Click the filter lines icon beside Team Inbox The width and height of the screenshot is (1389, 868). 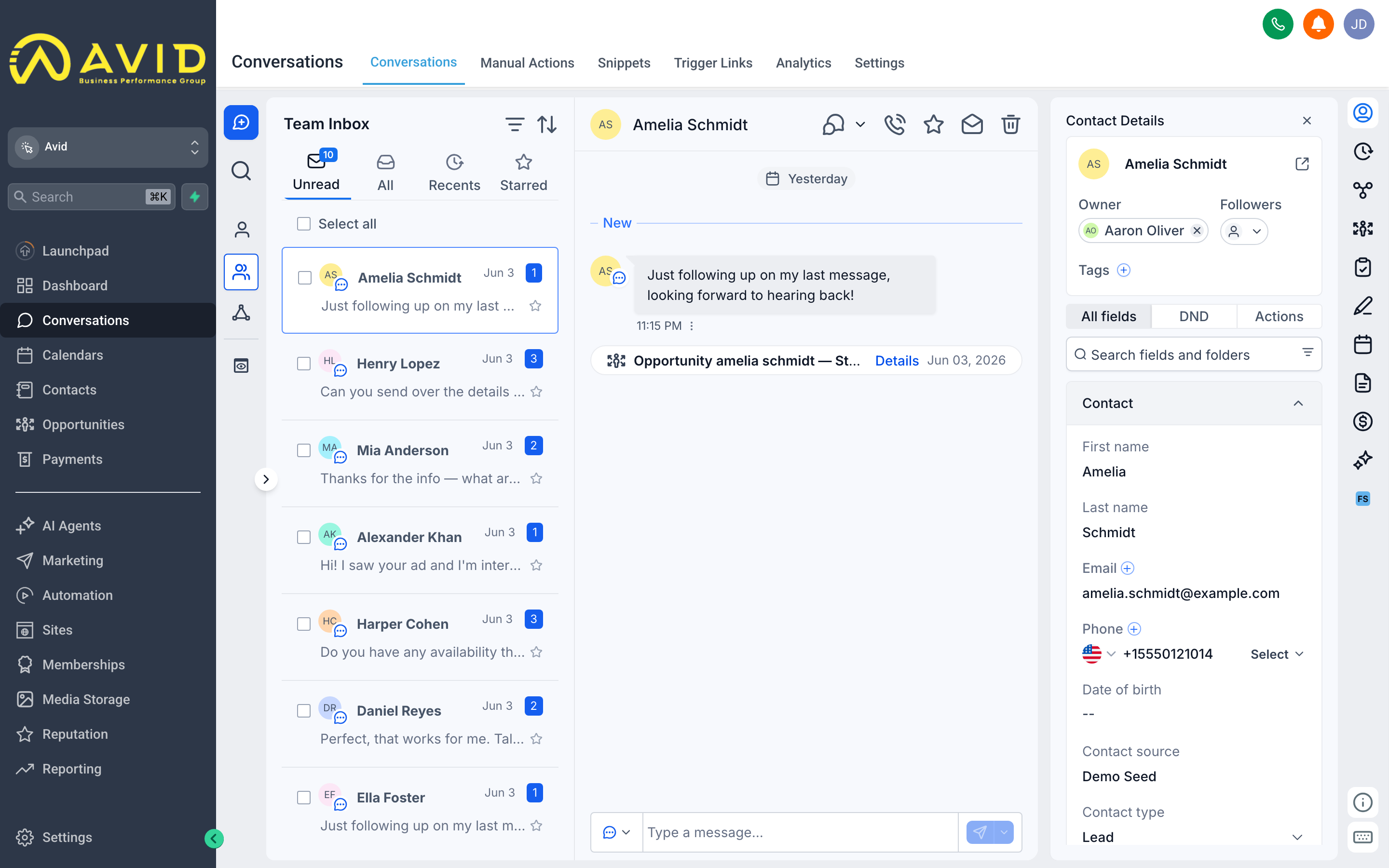(x=514, y=124)
